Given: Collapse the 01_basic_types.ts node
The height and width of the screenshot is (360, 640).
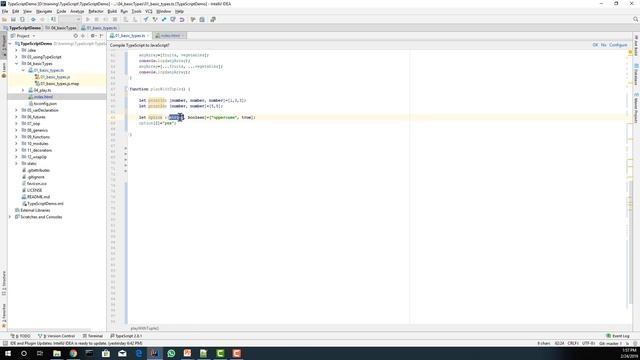Looking at the screenshot, I should pos(23,70).
